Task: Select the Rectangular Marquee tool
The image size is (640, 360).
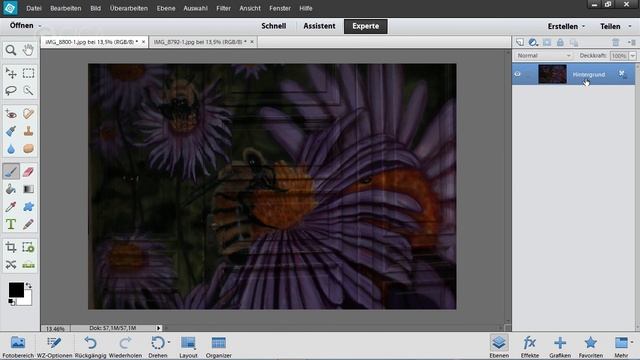Action: point(28,73)
